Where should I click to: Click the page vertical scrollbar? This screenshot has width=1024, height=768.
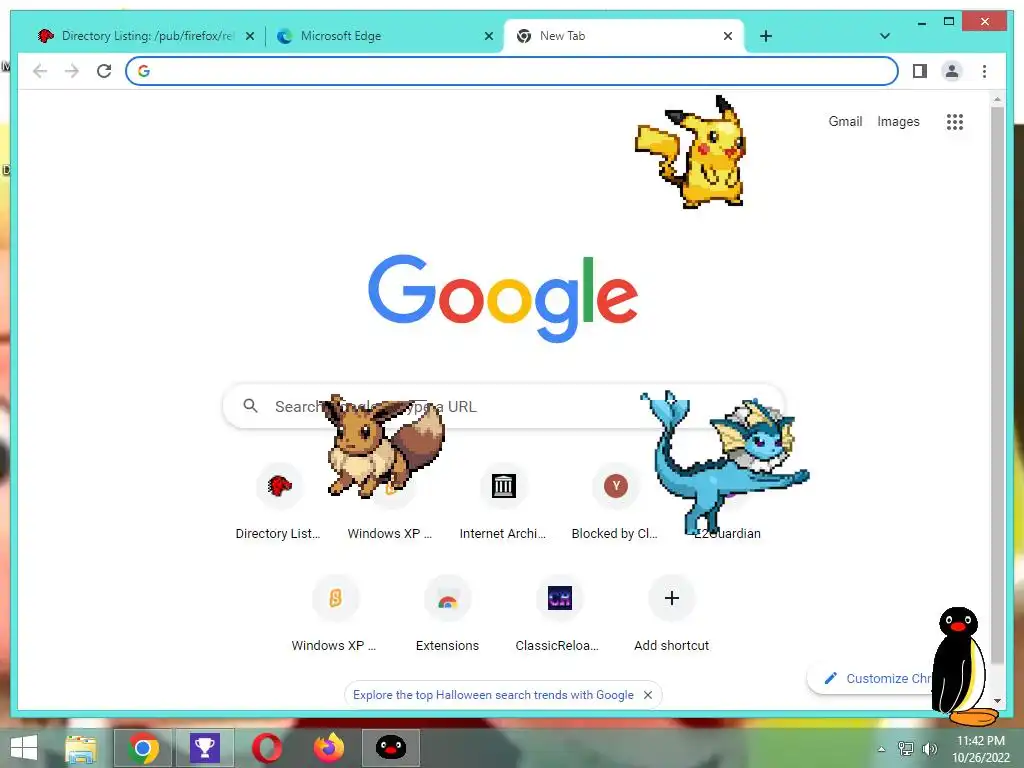(x=997, y=385)
